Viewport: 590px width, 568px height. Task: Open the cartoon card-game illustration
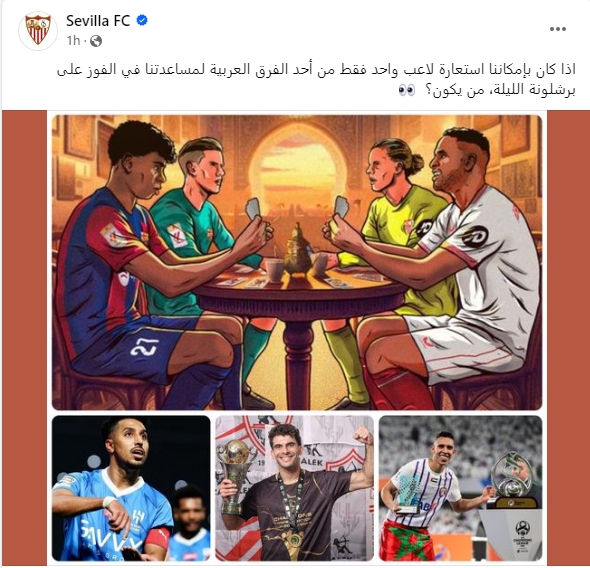coord(297,262)
